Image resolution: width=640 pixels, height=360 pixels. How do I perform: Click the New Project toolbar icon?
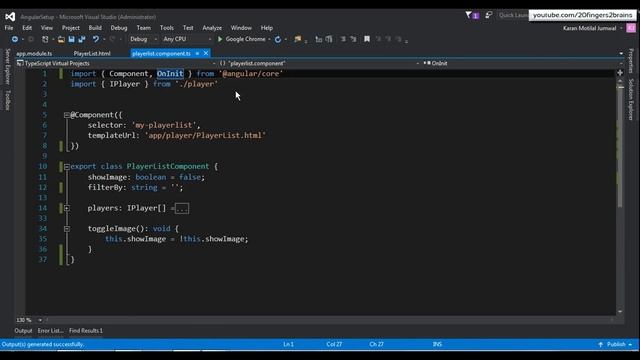coord(45,39)
